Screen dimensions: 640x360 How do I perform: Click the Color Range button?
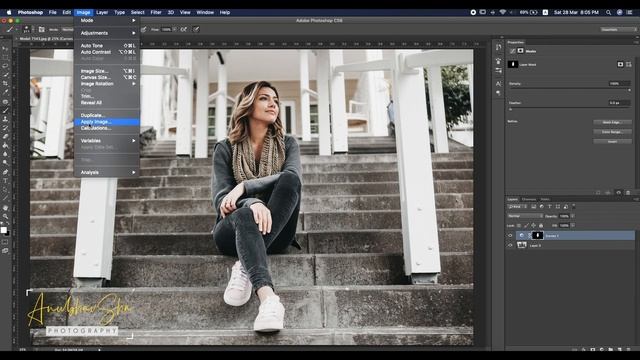tap(612, 132)
